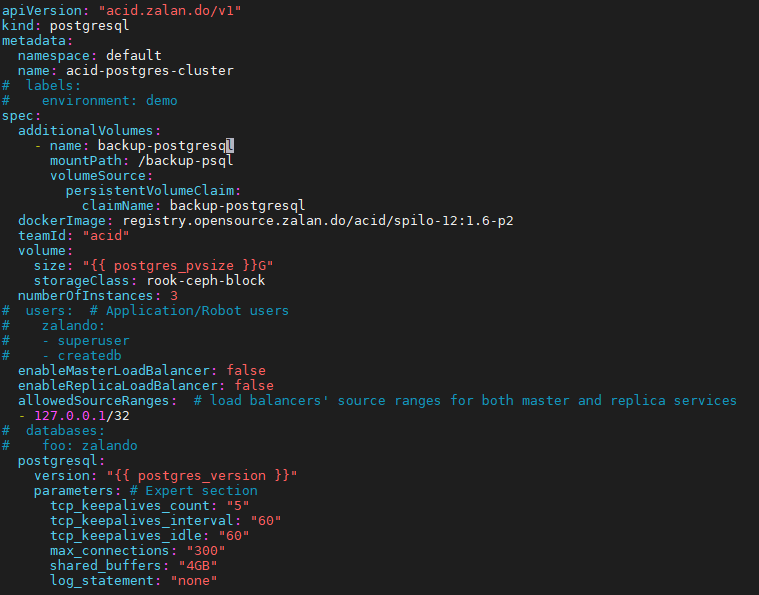This screenshot has width=759, height=595.
Task: Click storageClass rook-ceph-block value
Action: click(x=206, y=281)
